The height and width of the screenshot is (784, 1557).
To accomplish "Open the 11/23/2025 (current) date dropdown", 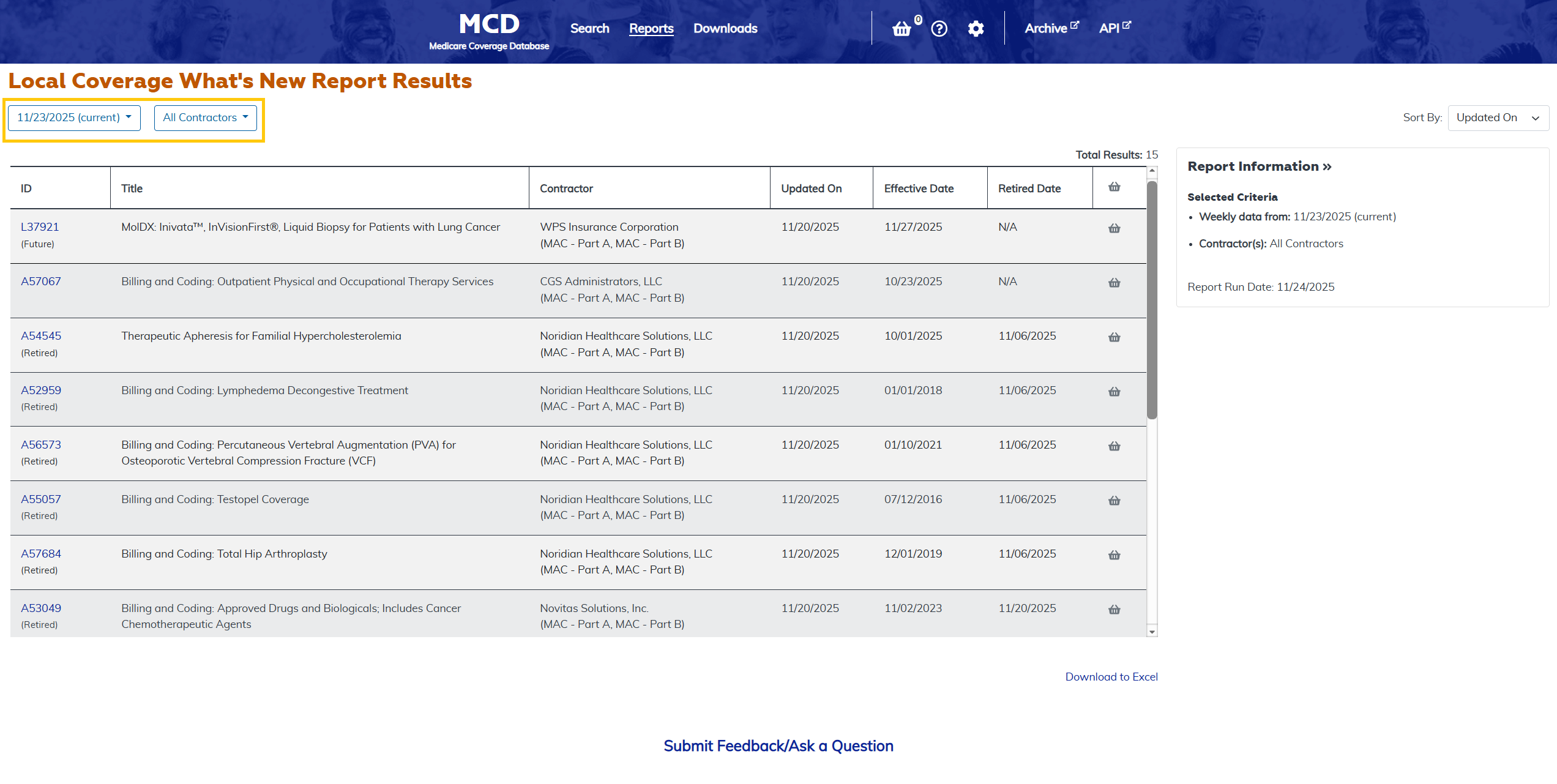I will [74, 118].
